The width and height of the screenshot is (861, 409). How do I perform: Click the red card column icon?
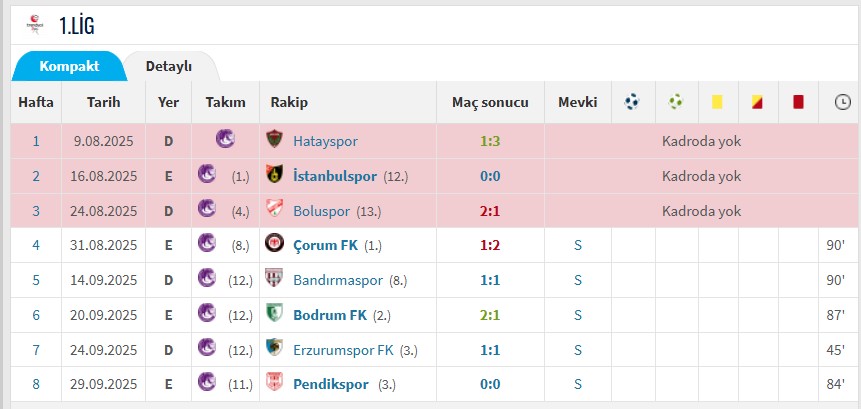pos(798,102)
